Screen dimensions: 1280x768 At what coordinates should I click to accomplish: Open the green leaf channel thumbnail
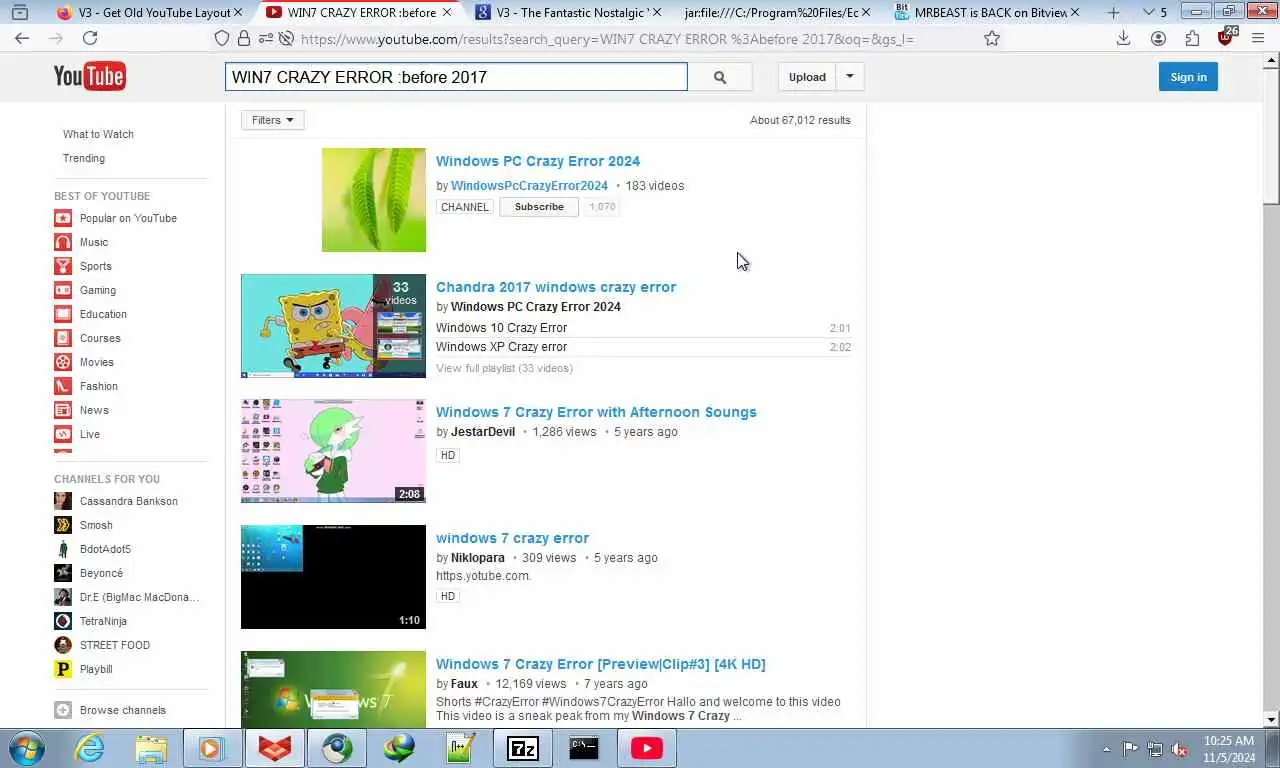(374, 200)
